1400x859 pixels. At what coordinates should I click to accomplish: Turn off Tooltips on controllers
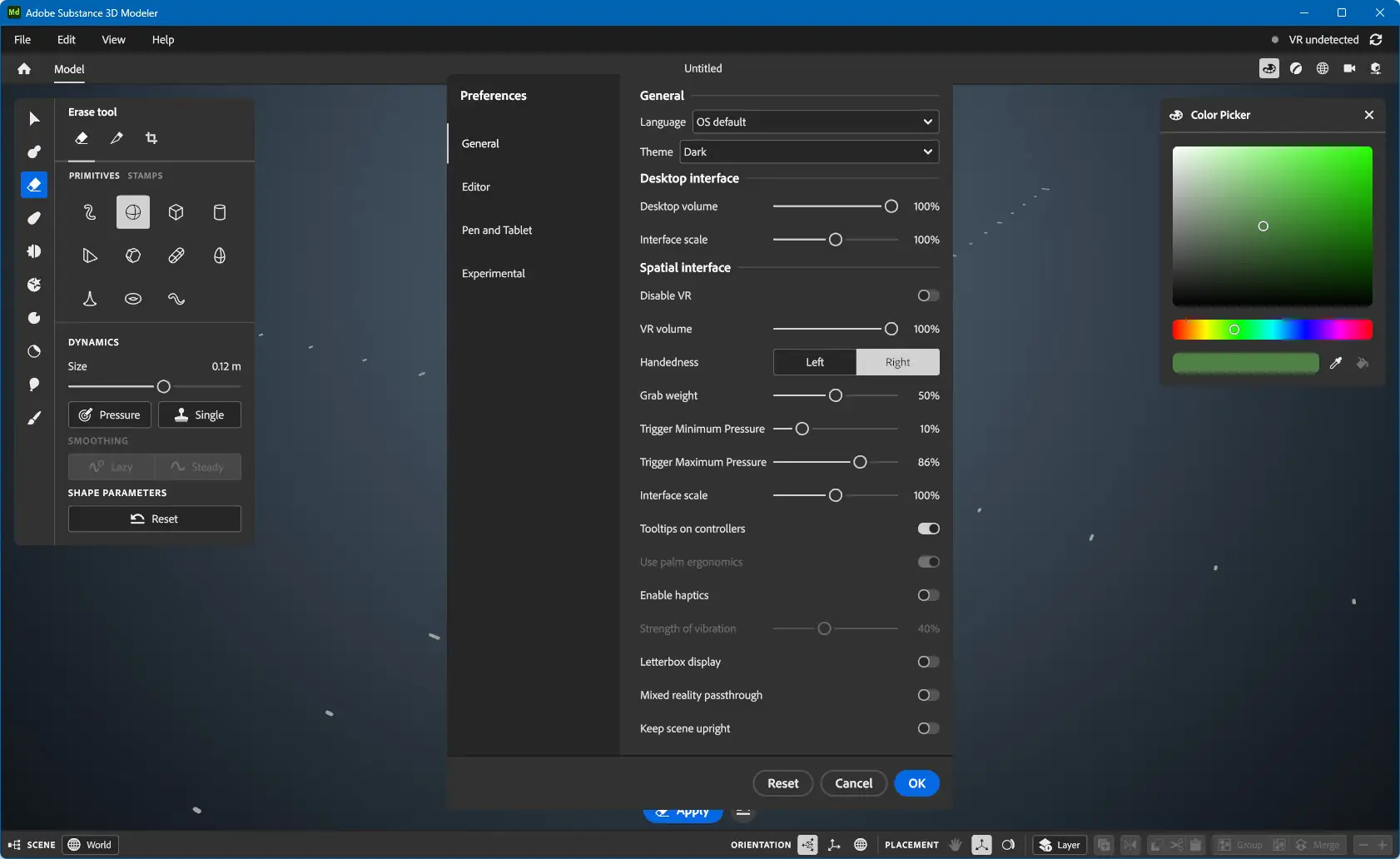[928, 529]
